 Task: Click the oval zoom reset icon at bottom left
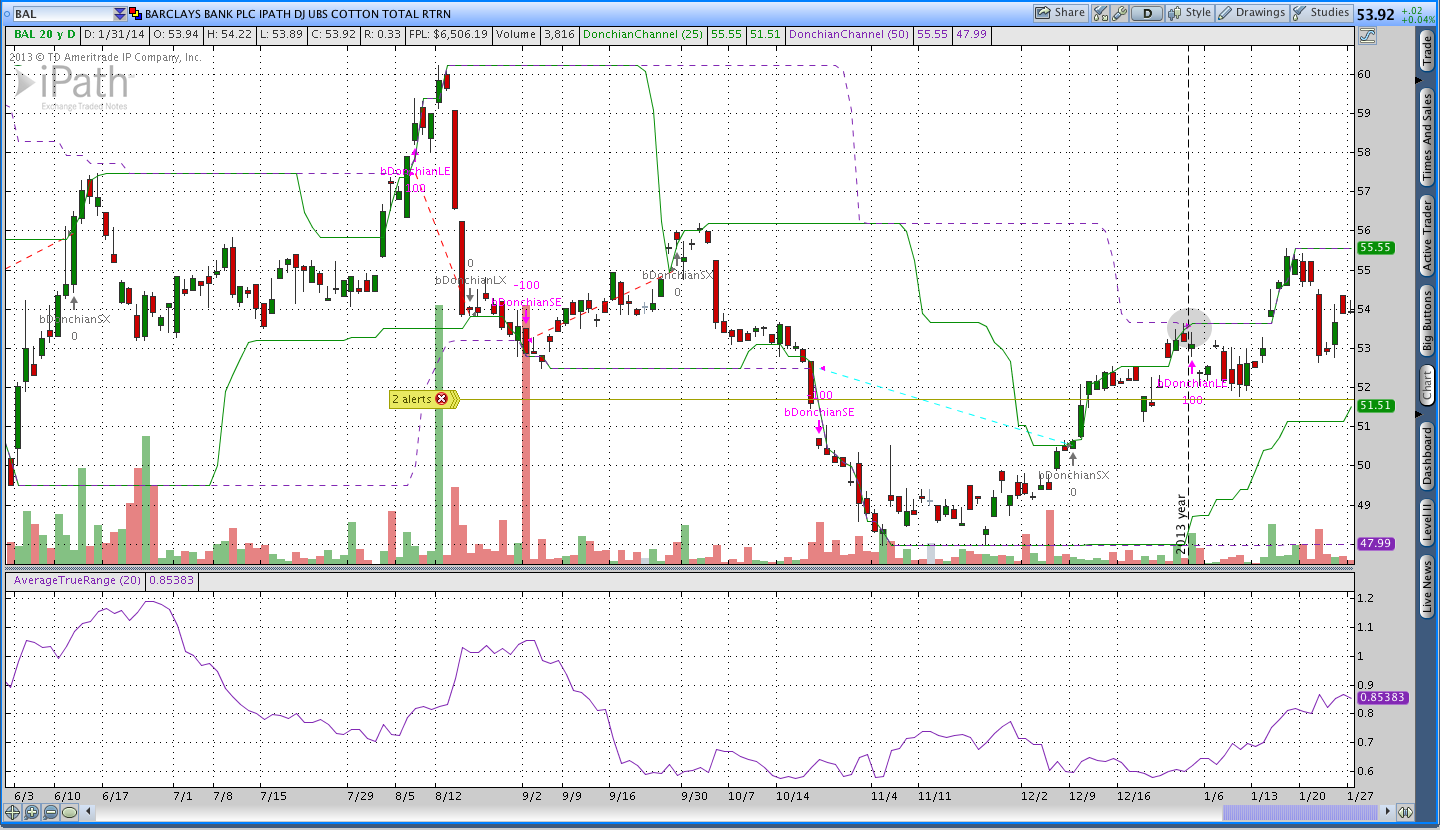70,812
